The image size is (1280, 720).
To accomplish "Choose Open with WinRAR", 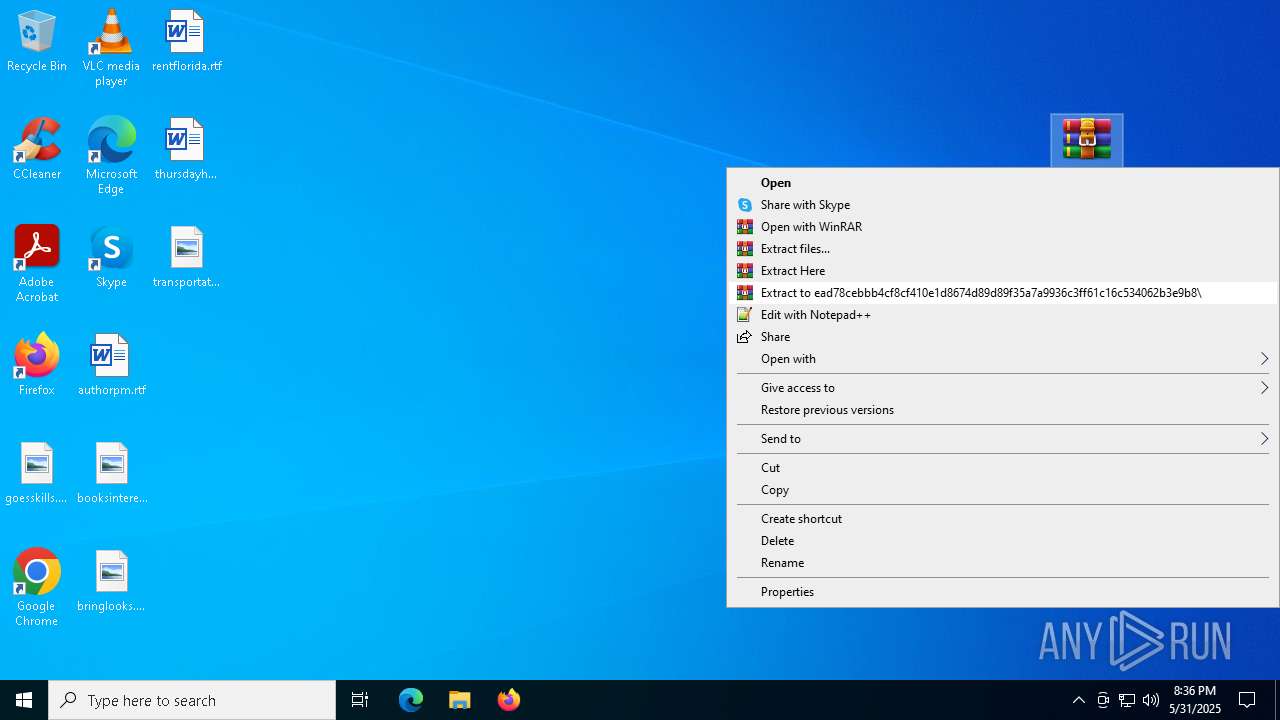I will pos(1002,227).
